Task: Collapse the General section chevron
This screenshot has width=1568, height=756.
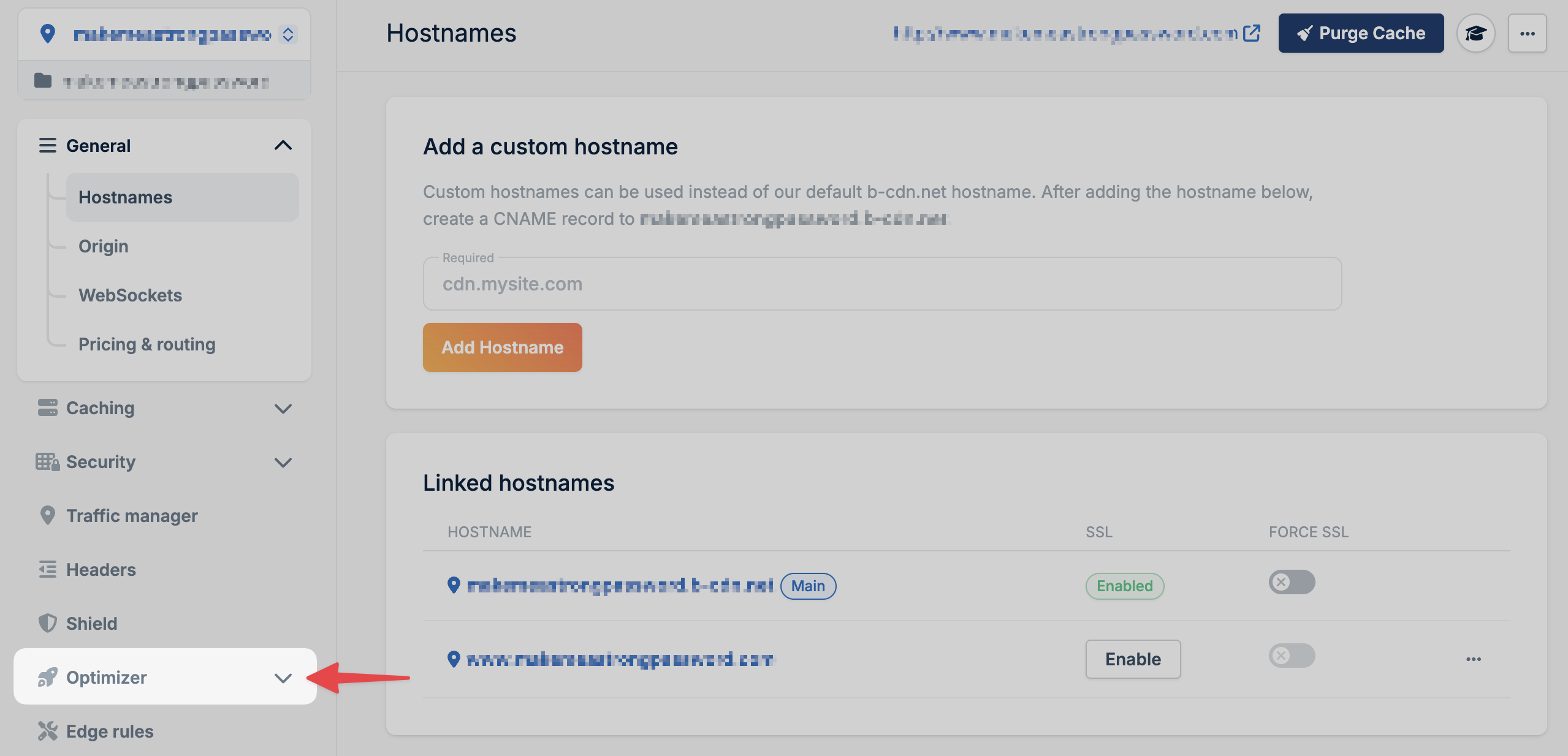Action: 283,145
